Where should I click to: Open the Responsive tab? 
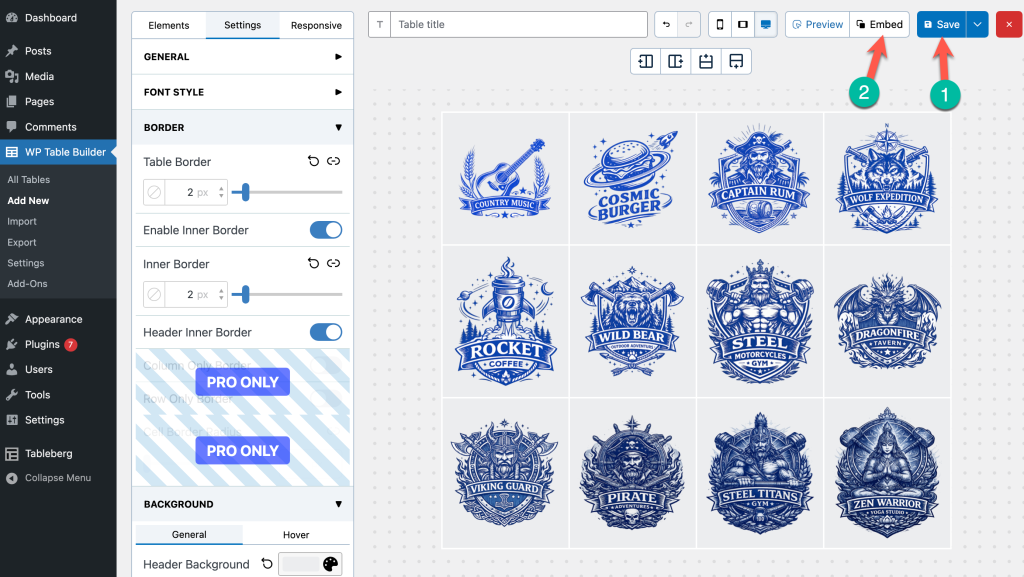[x=316, y=25]
